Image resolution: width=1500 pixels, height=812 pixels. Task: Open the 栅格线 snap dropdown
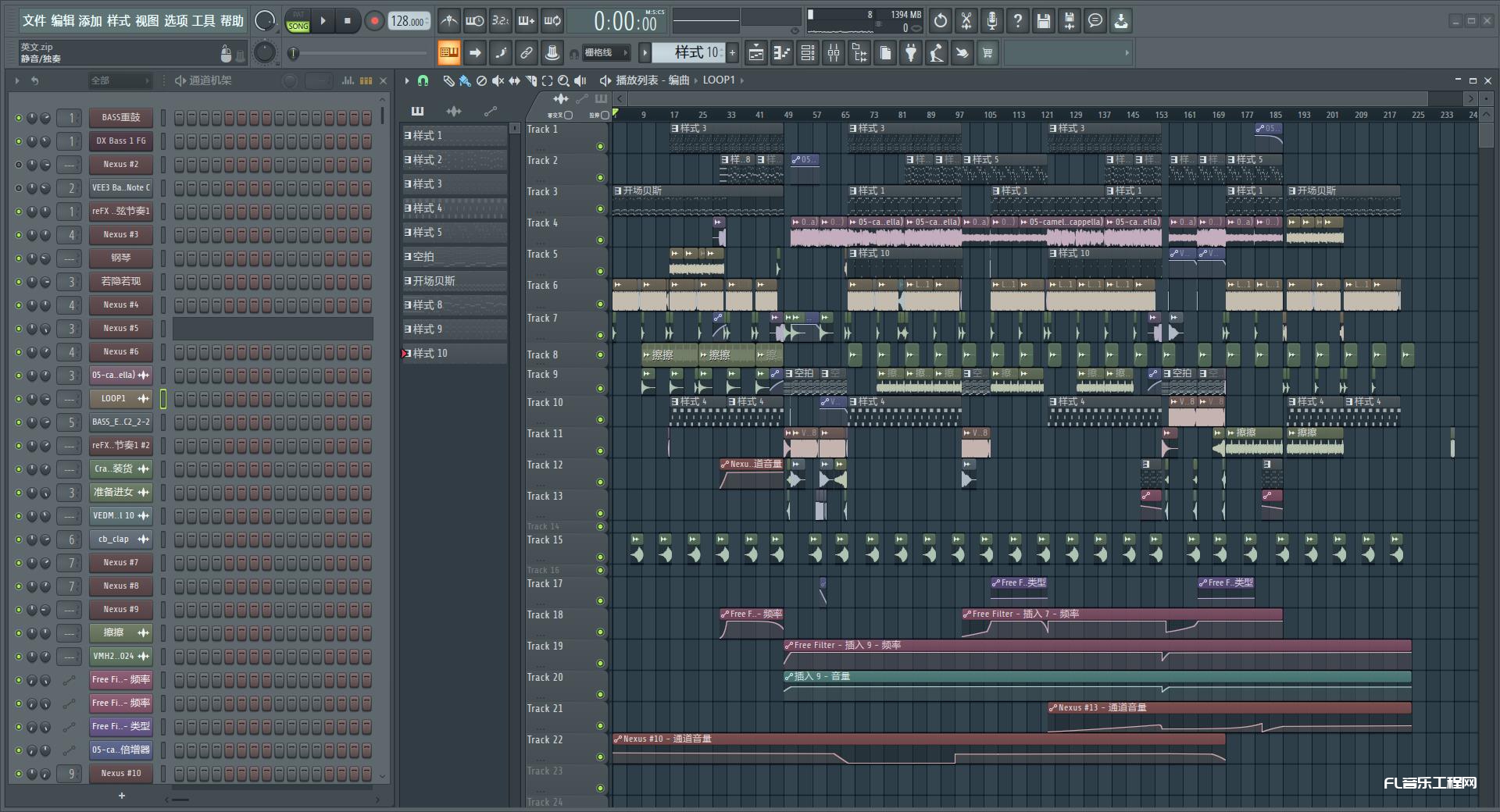[x=606, y=53]
